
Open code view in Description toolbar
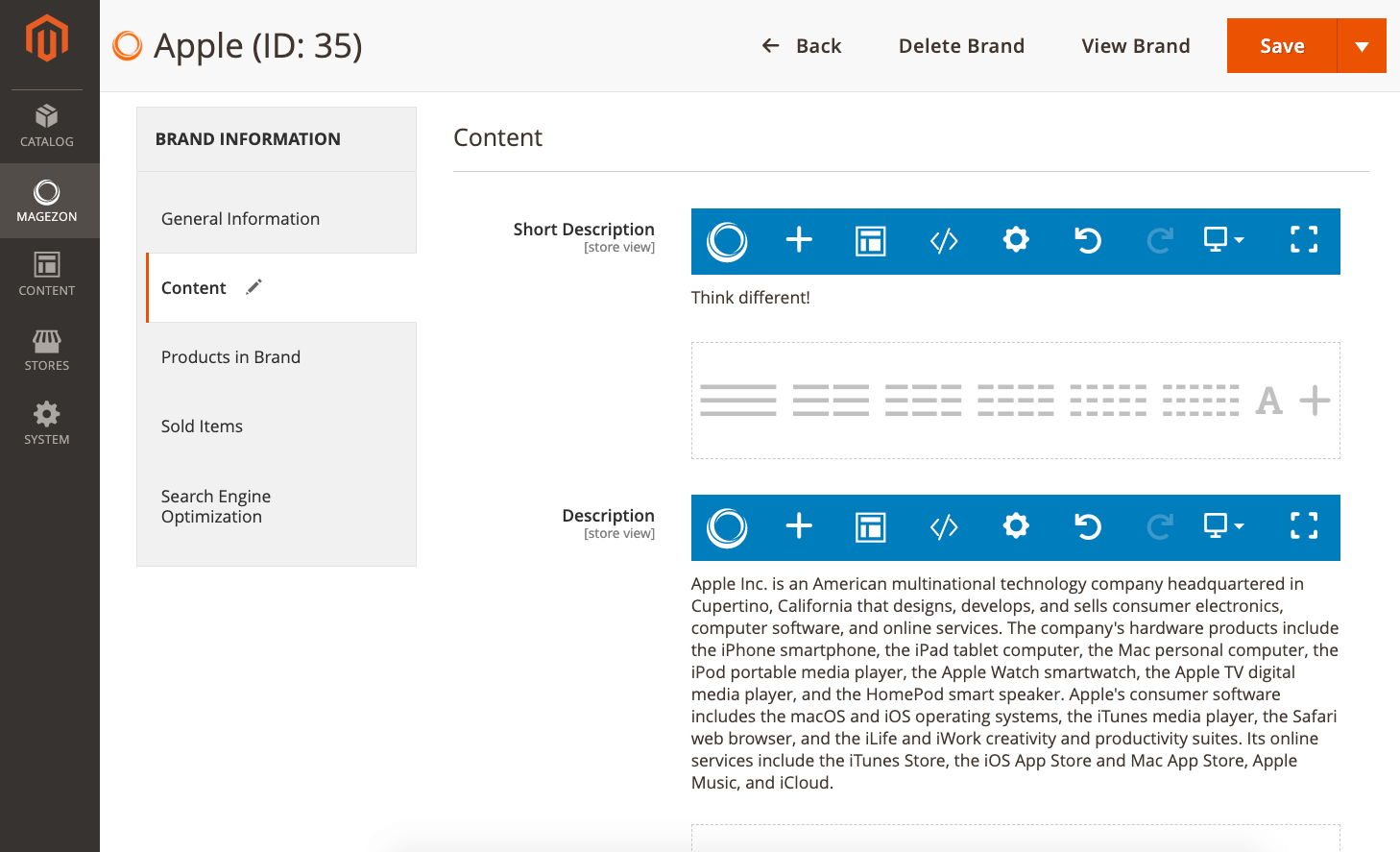pyautogui.click(x=944, y=527)
